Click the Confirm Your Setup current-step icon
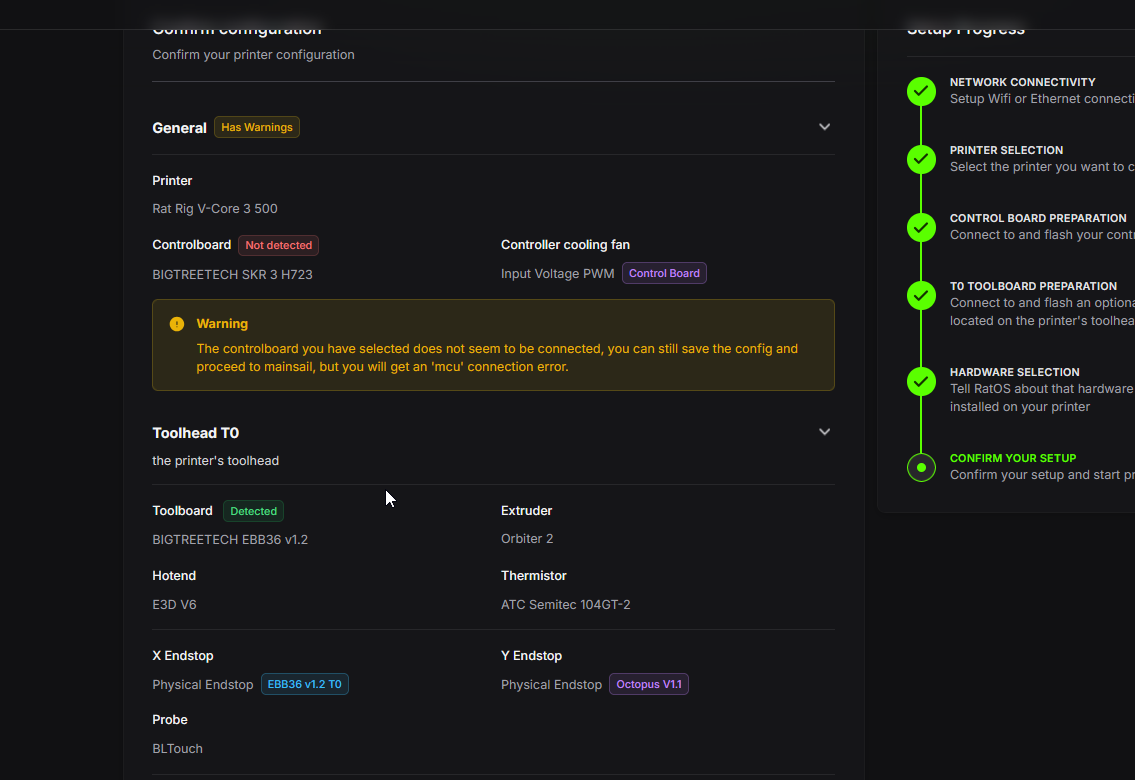Image resolution: width=1135 pixels, height=780 pixels. [921, 467]
